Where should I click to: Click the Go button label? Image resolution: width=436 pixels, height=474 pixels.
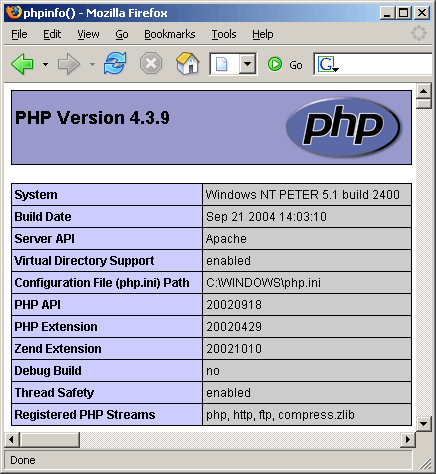[x=296, y=65]
